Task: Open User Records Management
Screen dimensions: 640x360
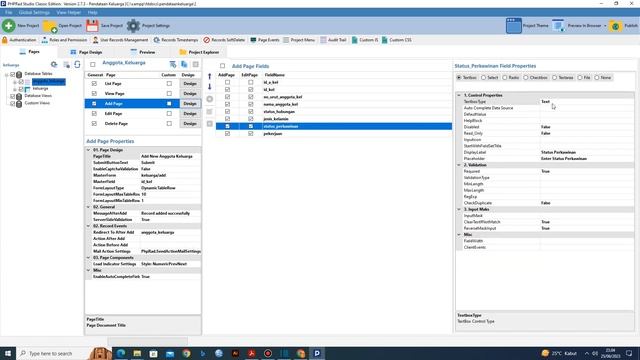Action: 120,40
